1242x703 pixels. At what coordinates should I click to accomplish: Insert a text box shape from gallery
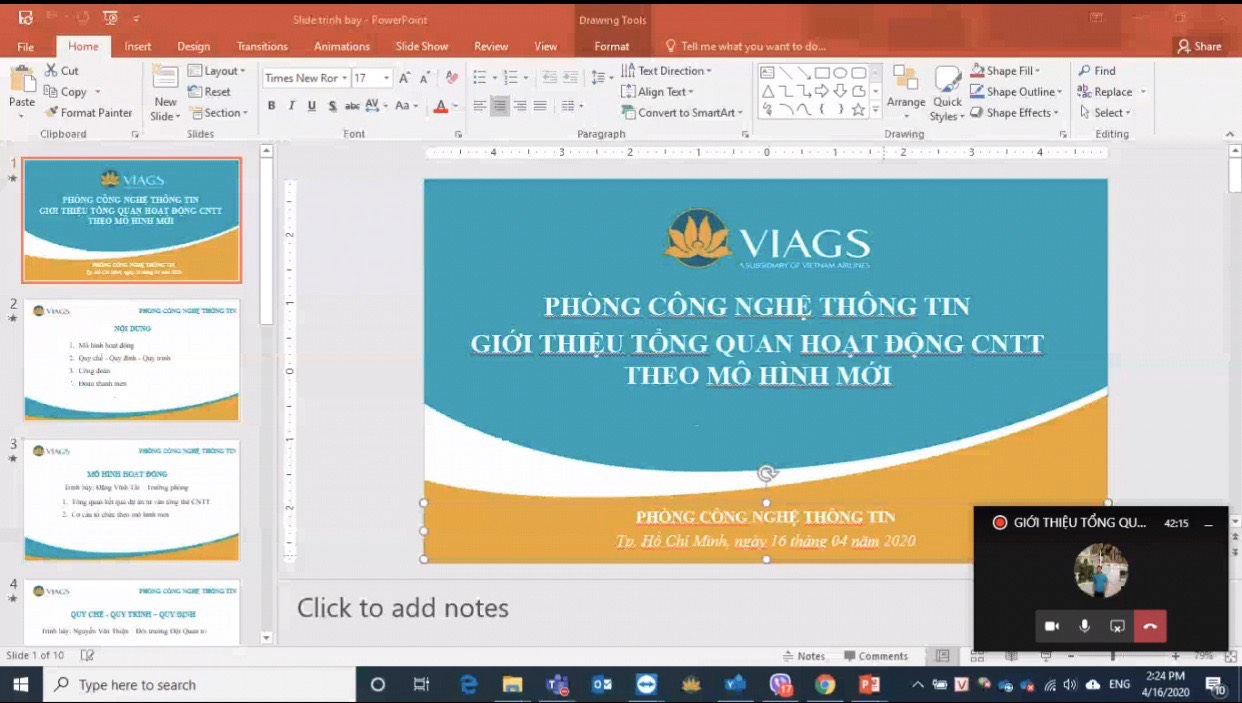767,73
